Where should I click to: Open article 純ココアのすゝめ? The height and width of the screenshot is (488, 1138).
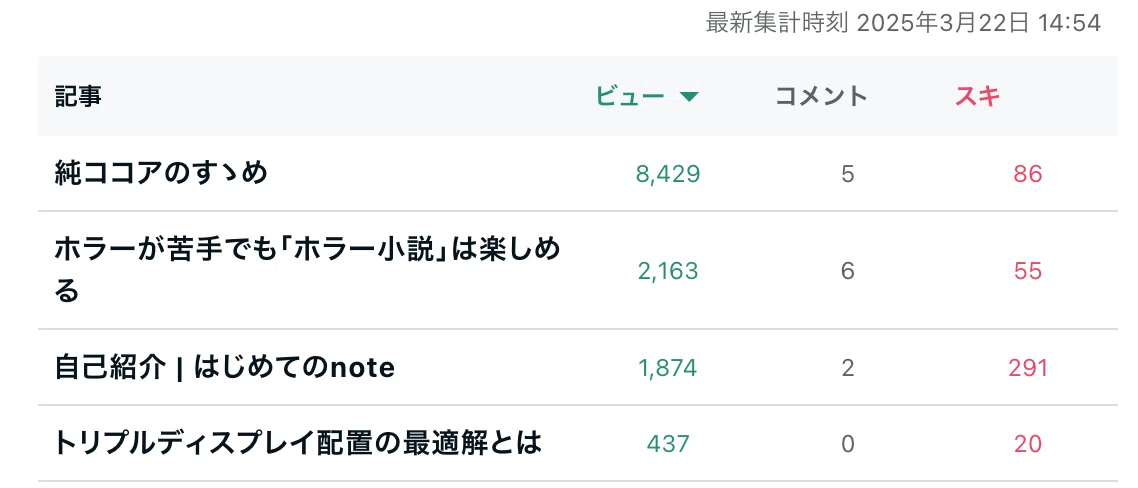tap(161, 174)
